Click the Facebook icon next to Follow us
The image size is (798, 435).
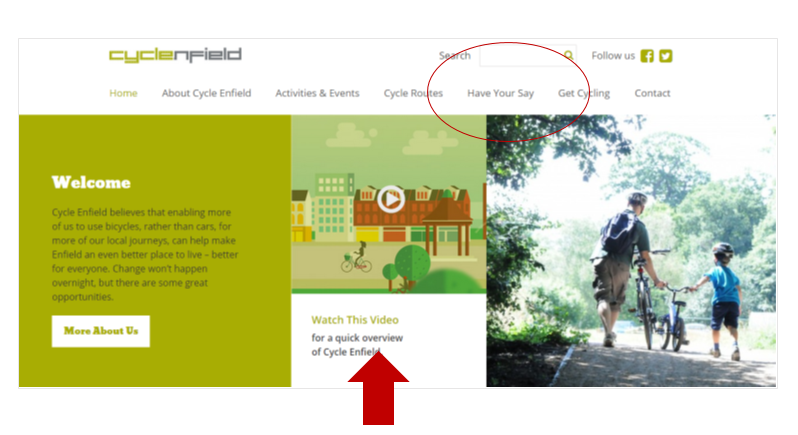[x=647, y=56]
